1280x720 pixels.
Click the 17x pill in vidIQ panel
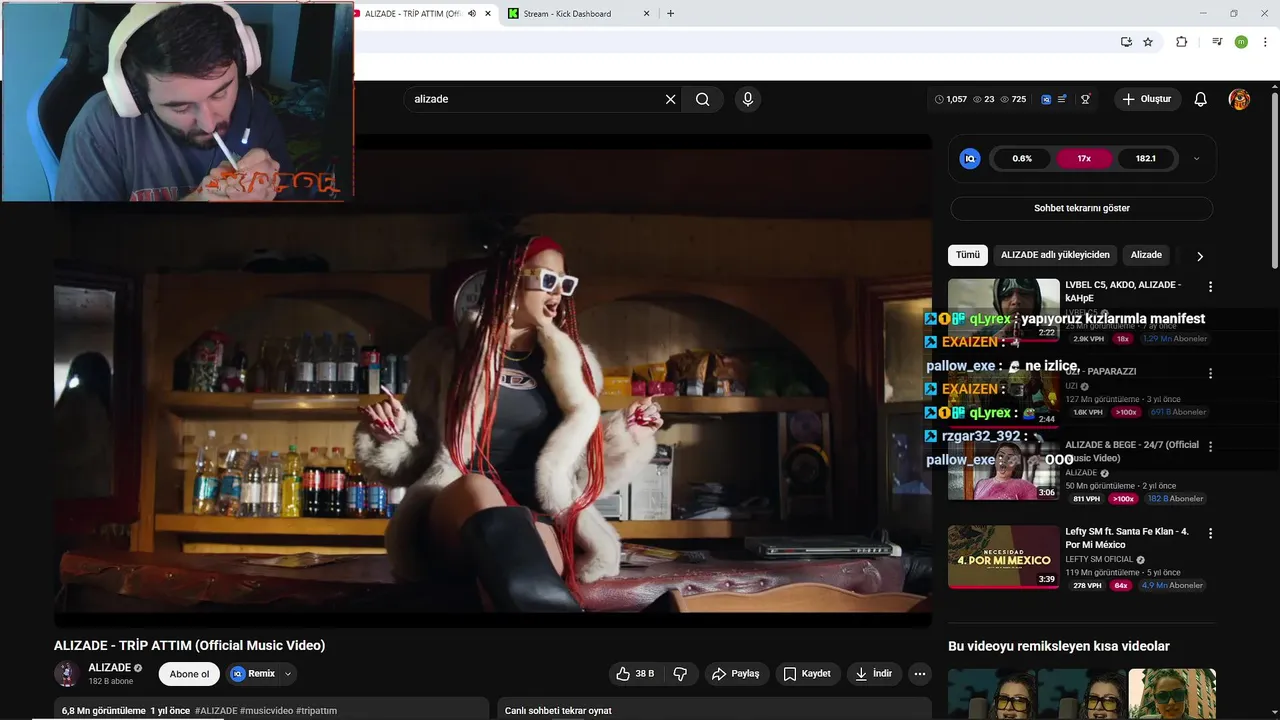1084,158
